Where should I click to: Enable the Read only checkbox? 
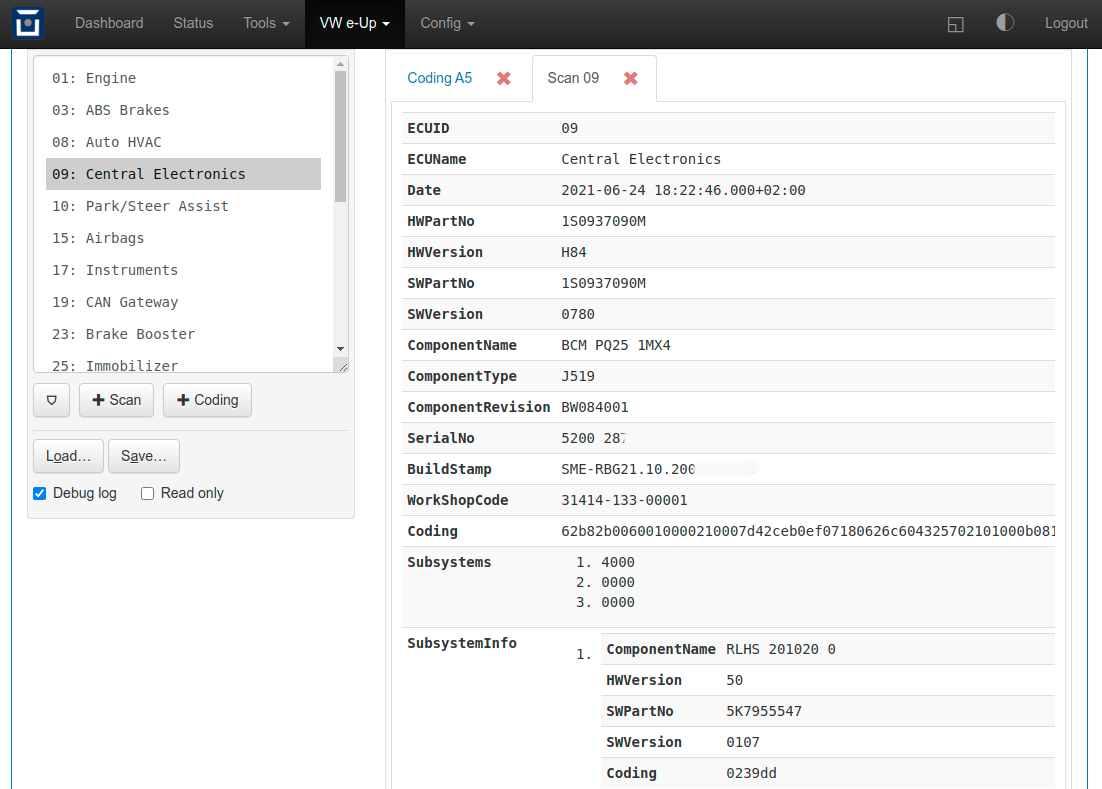pyautogui.click(x=148, y=493)
